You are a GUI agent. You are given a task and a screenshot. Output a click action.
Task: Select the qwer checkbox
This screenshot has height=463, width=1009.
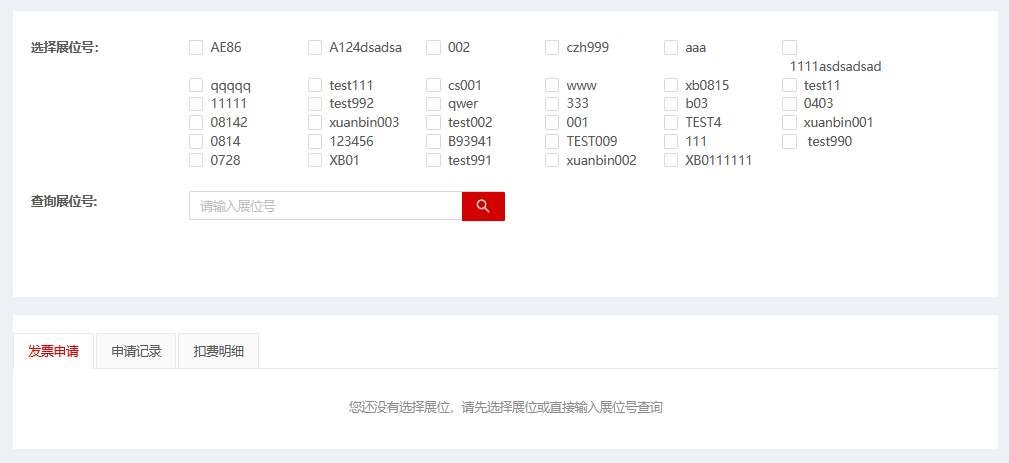pyautogui.click(x=434, y=104)
